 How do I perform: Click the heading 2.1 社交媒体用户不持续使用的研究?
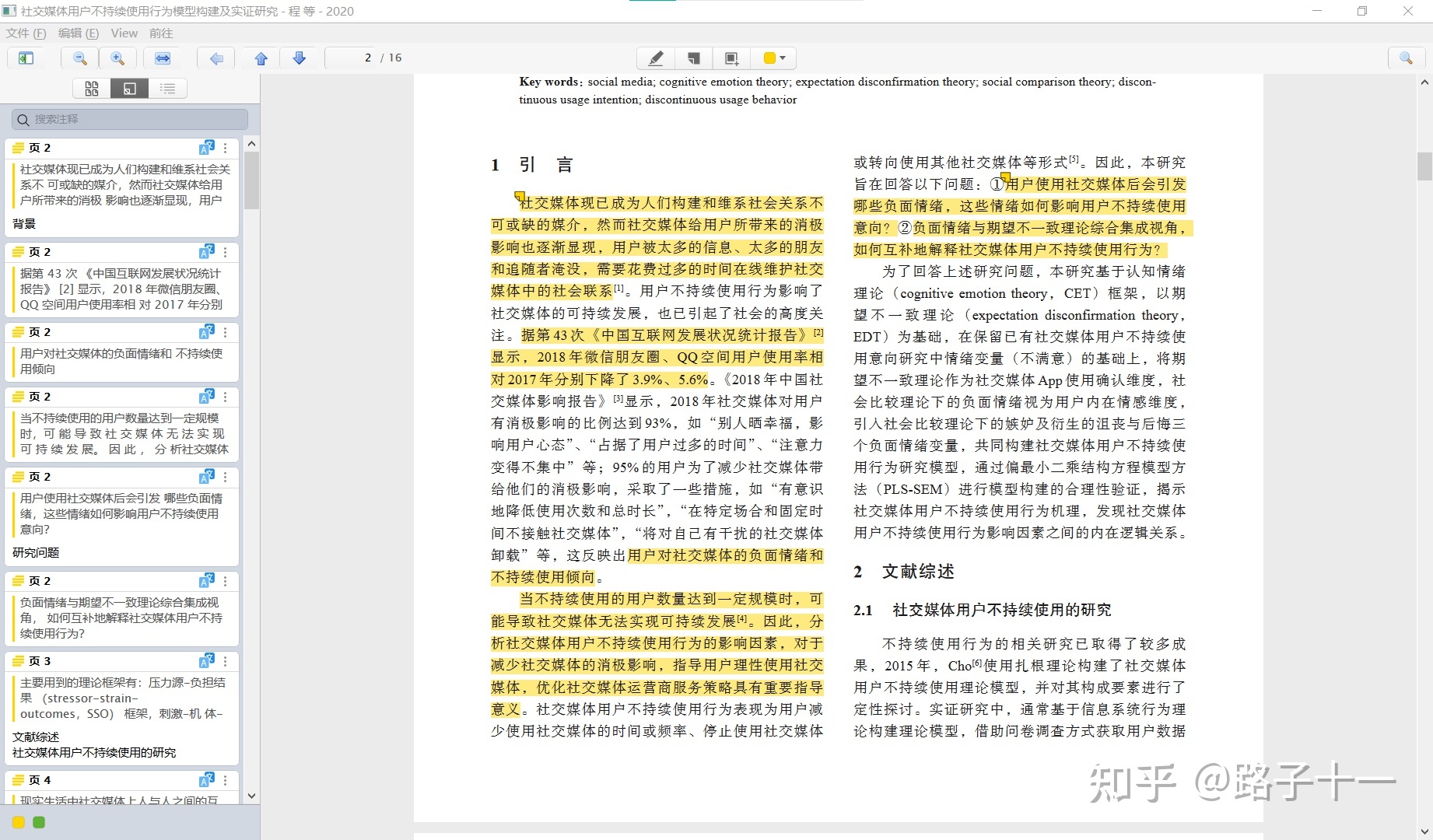(x=983, y=611)
